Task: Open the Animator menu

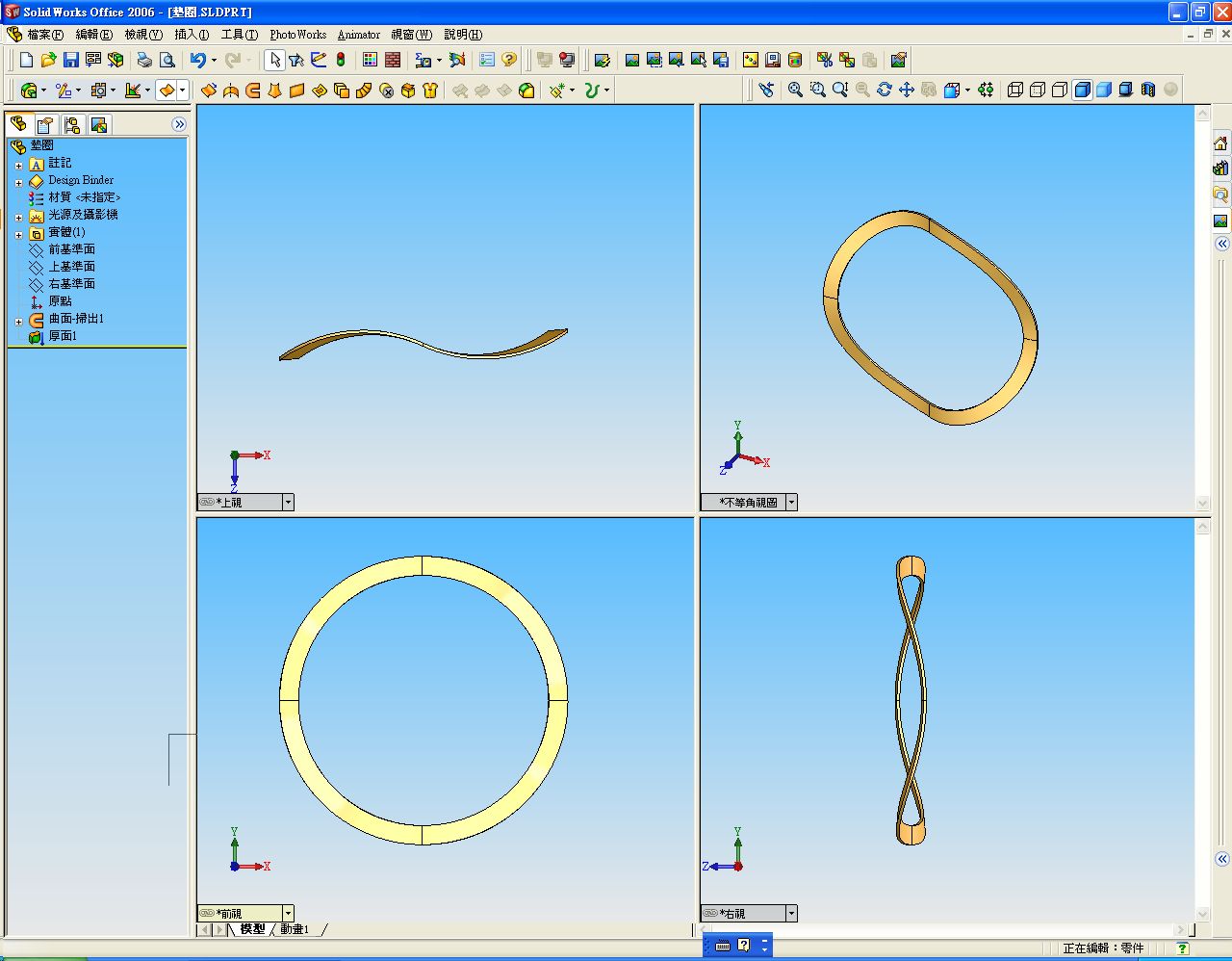Action: pos(359,35)
